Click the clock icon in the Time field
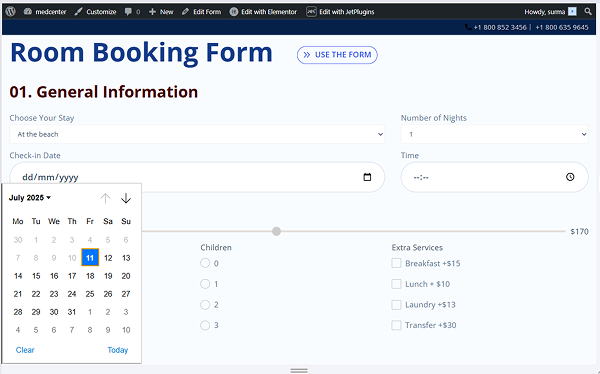 pyautogui.click(x=570, y=177)
